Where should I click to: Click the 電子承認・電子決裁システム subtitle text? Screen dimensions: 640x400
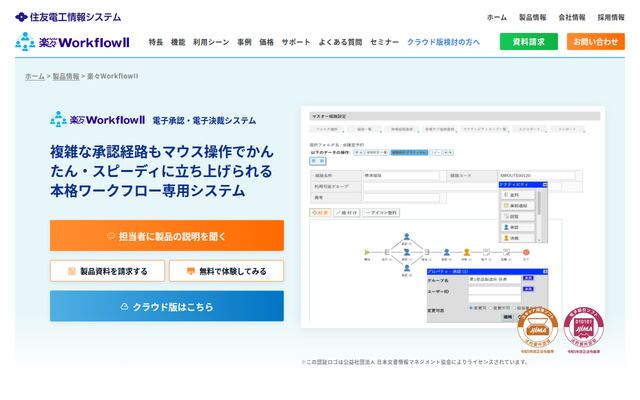coord(204,120)
